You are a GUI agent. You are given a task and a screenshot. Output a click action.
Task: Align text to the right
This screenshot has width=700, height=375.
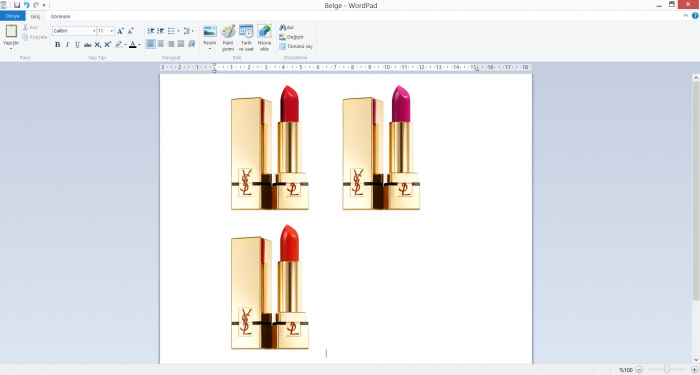(171, 44)
